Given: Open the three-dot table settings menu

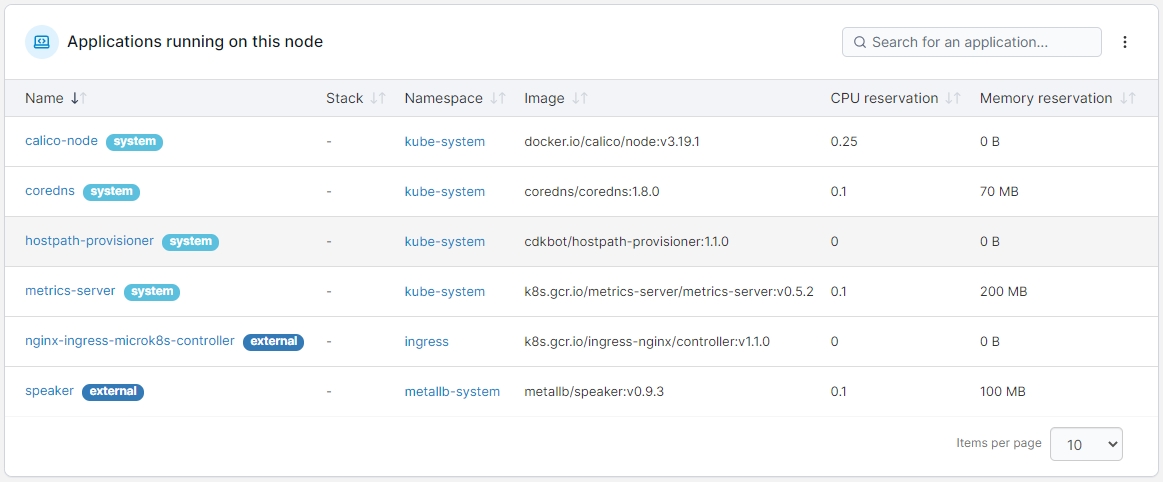Looking at the screenshot, I should (x=1125, y=42).
